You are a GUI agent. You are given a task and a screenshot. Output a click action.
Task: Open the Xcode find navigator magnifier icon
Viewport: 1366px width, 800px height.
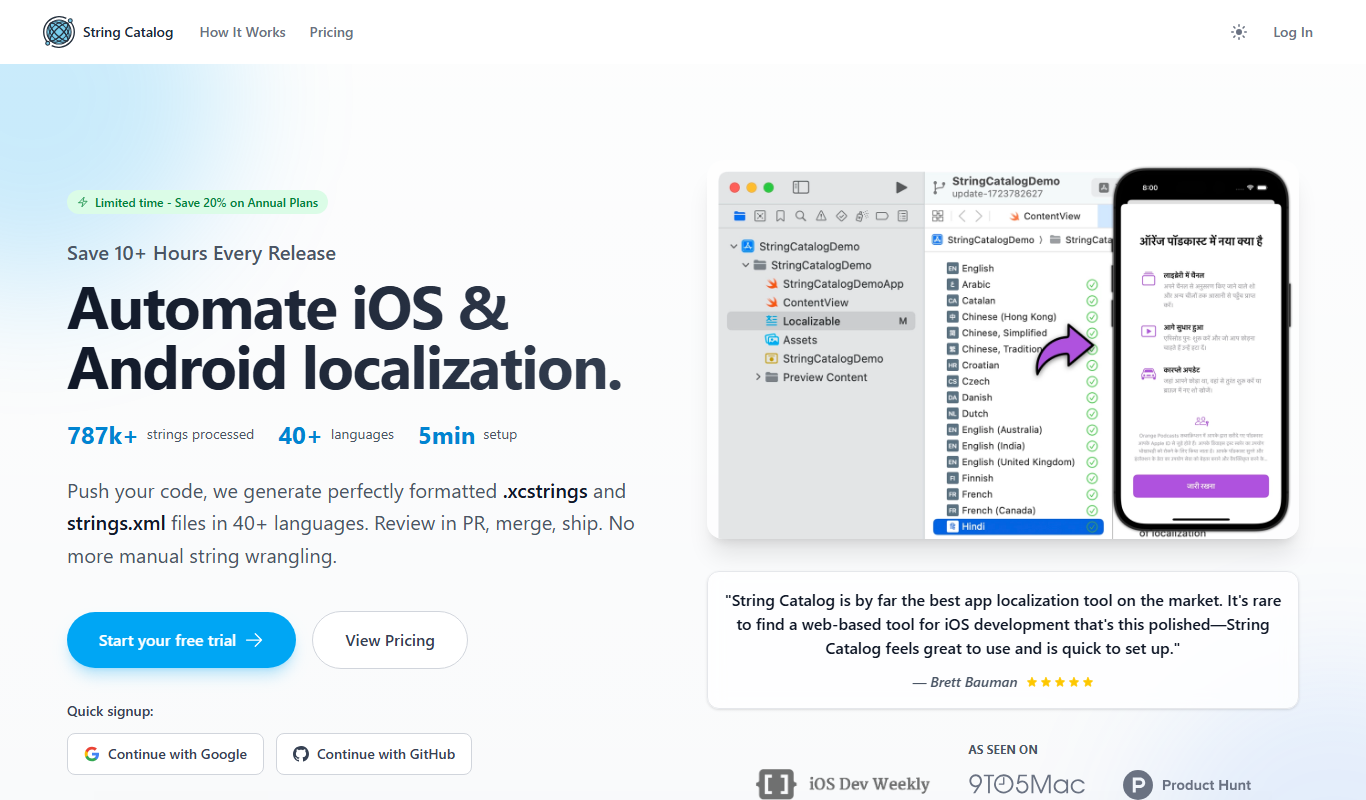tap(801, 216)
